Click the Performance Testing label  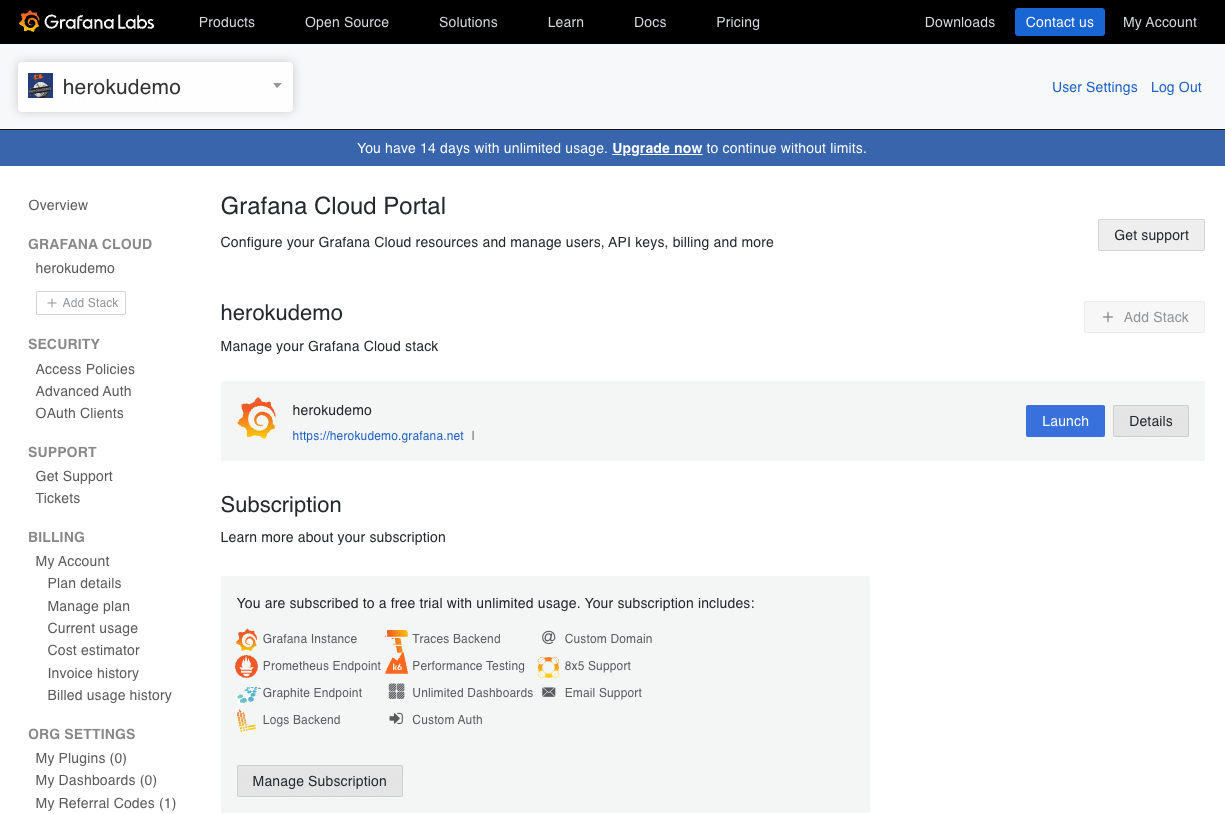pos(469,666)
